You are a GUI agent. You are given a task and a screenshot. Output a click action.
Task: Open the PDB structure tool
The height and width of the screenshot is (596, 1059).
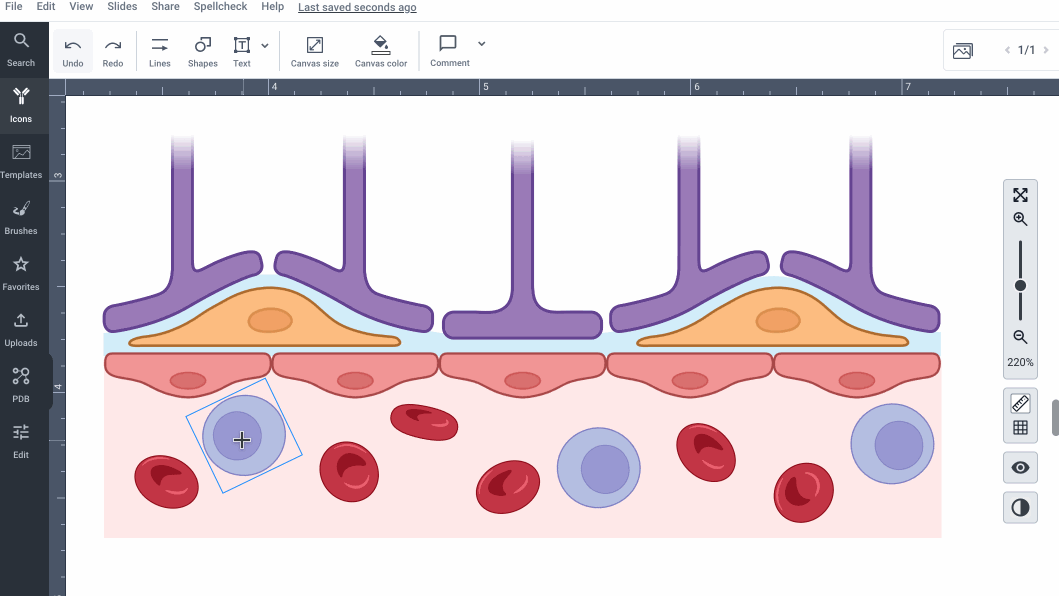tap(21, 385)
